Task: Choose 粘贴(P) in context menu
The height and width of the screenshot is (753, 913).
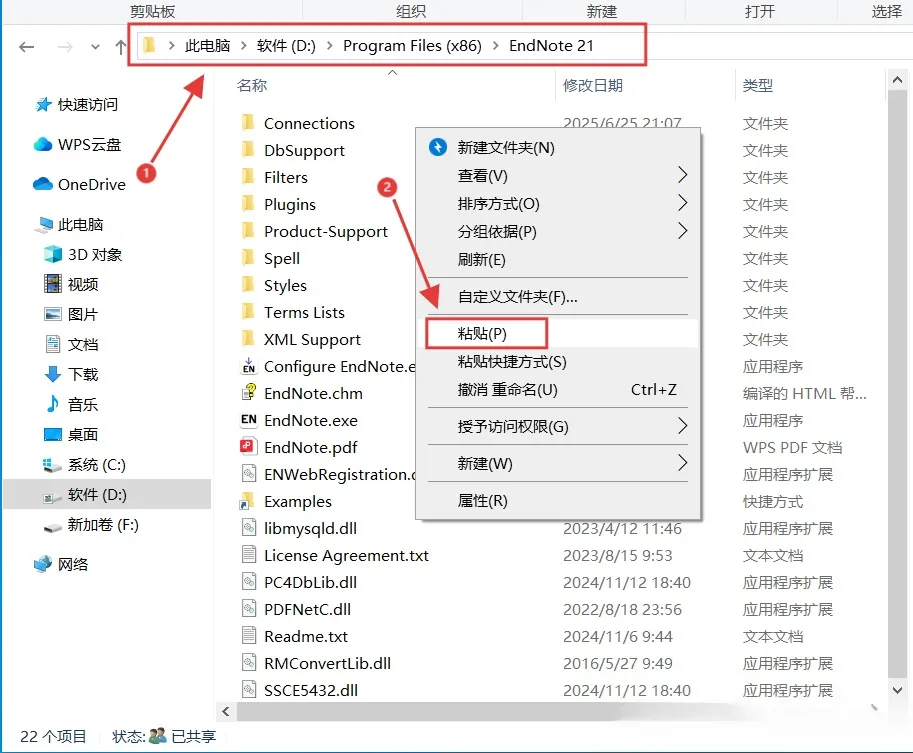Action: 559,334
